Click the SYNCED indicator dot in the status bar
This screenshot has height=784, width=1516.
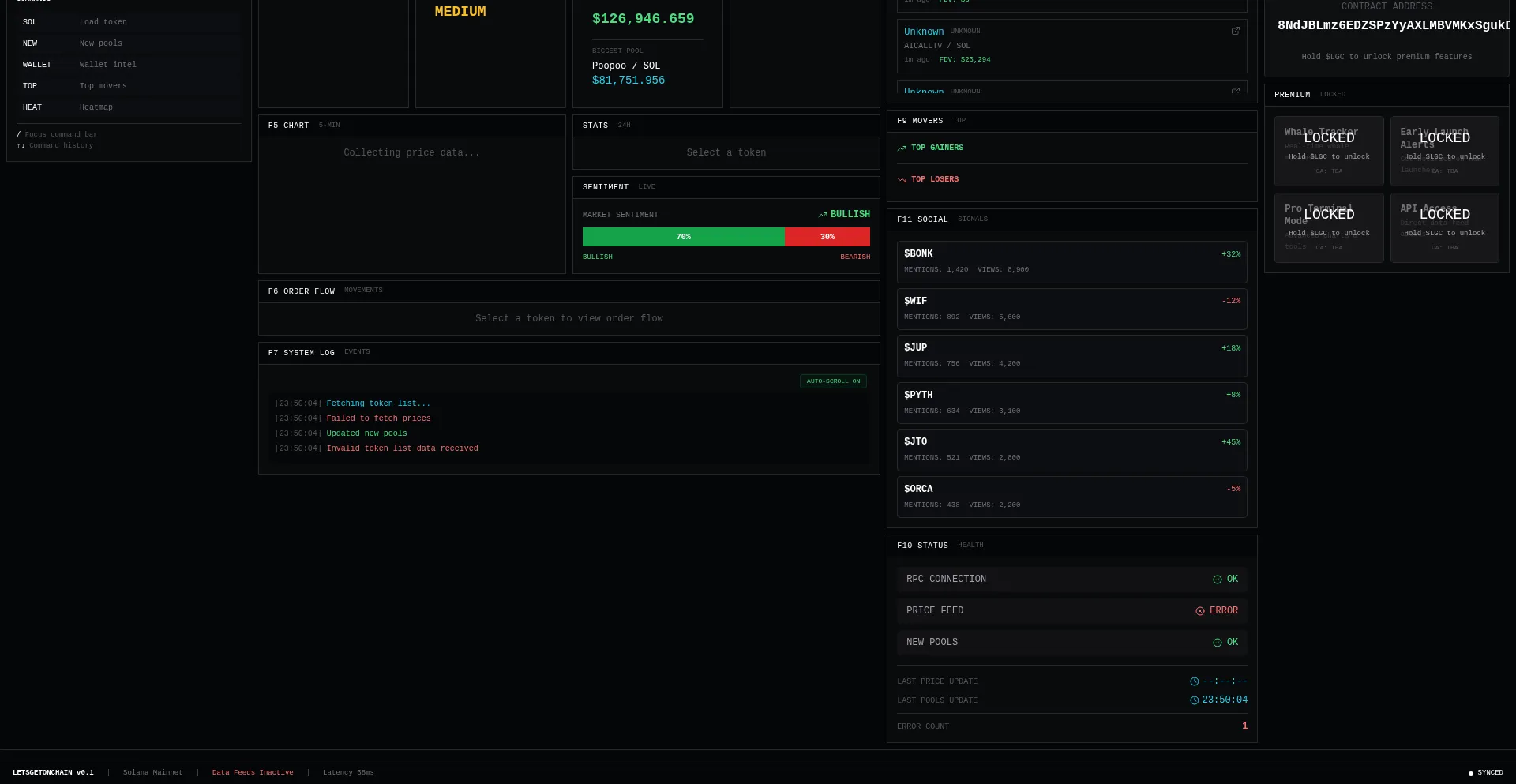(1469, 773)
